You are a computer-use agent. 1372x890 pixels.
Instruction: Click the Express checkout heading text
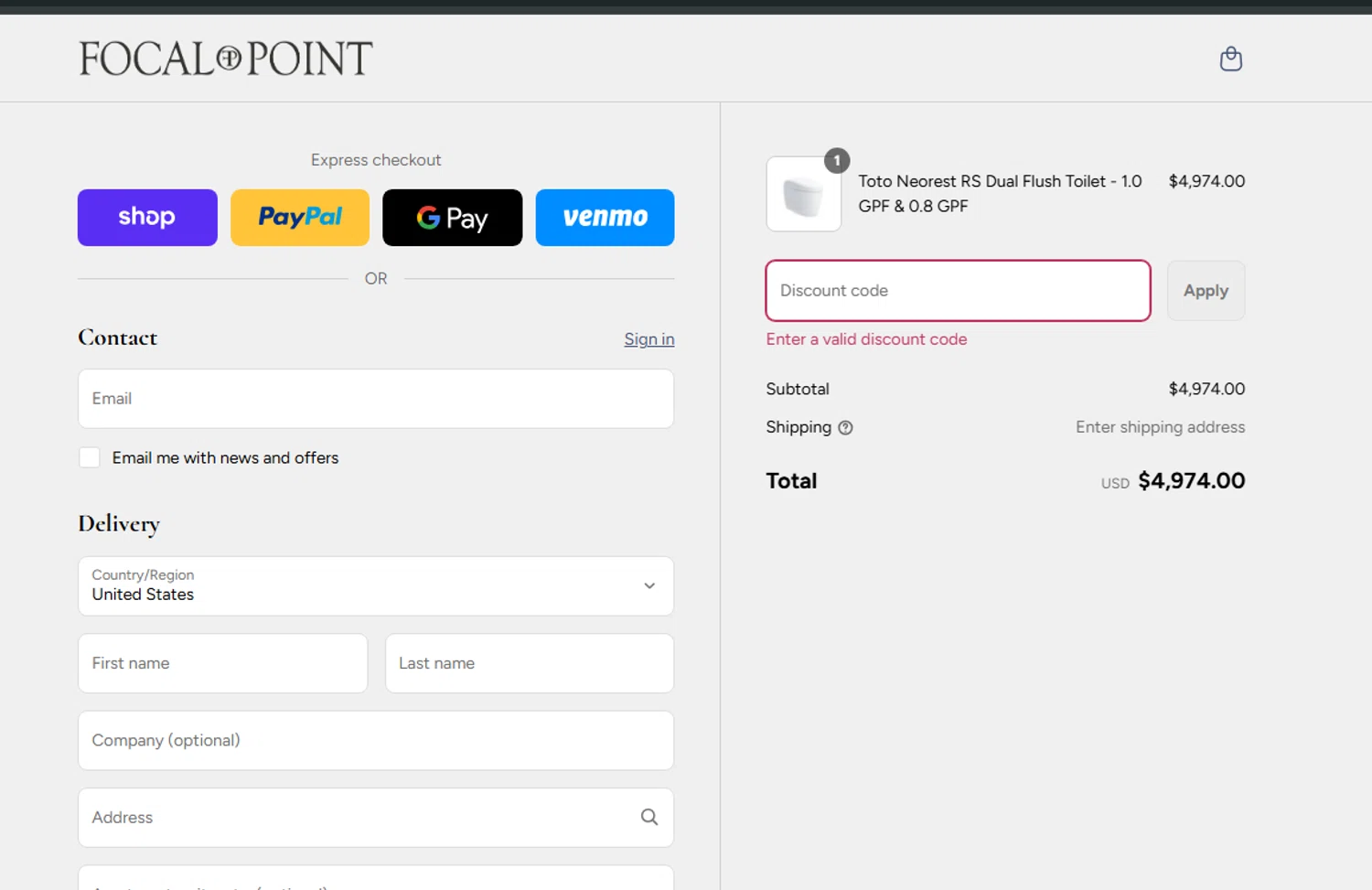[x=376, y=160]
